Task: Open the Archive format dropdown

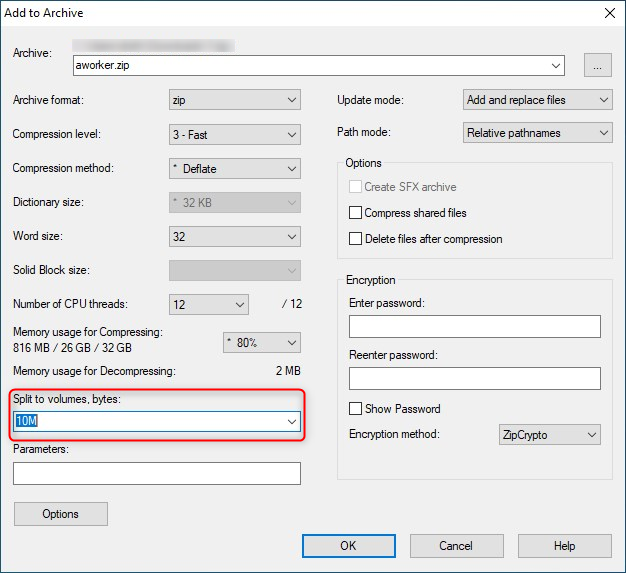Action: click(x=235, y=100)
